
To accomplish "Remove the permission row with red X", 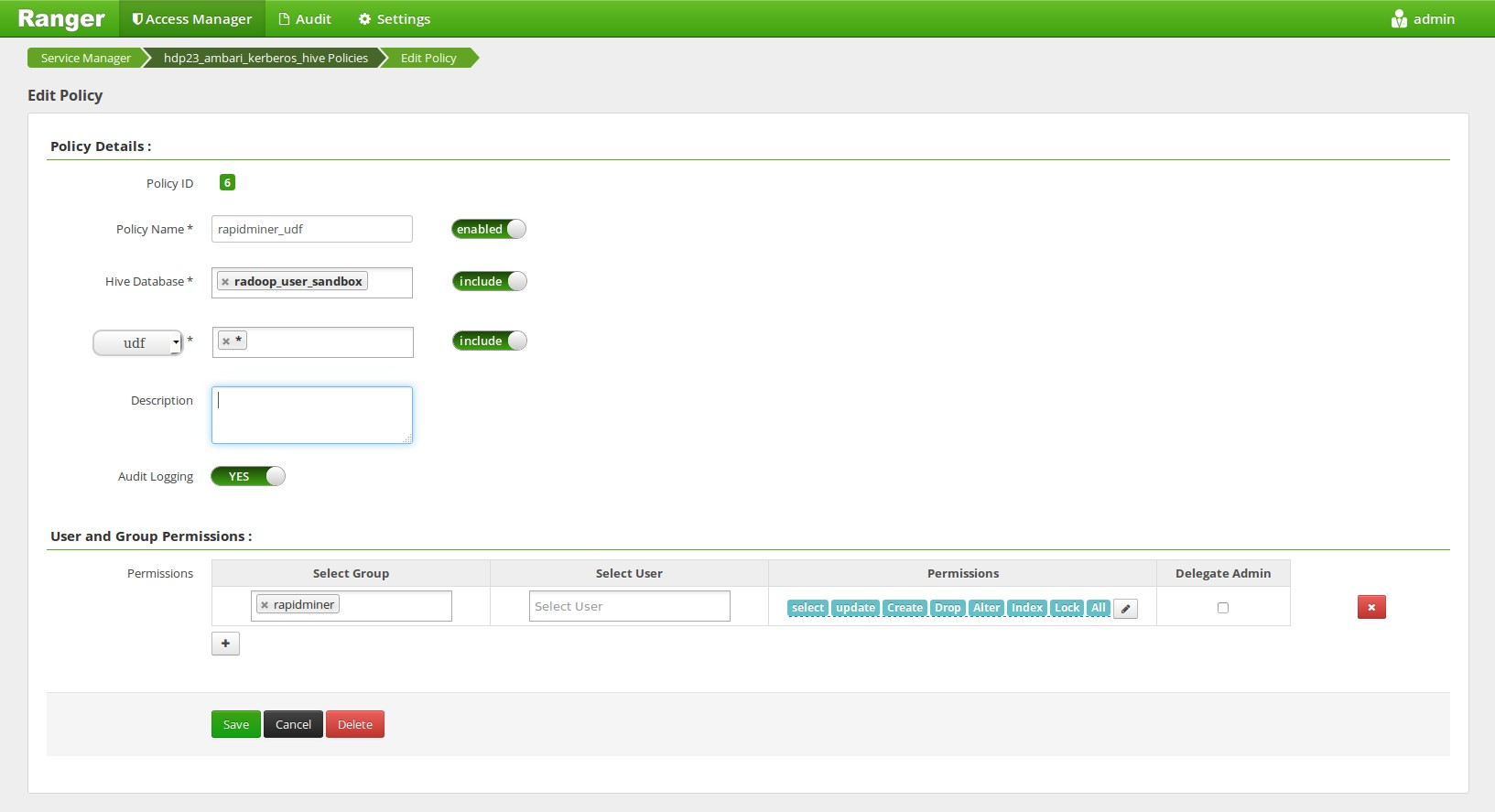I will click(x=1370, y=607).
